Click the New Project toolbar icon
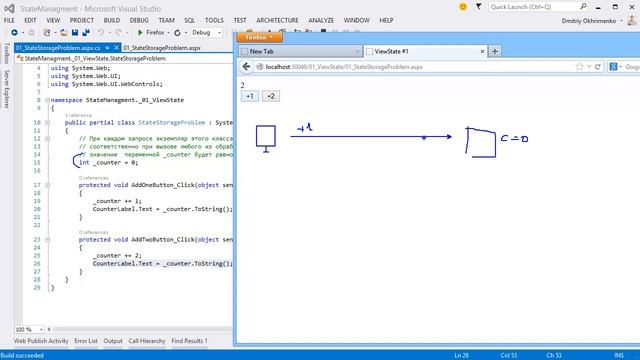The image size is (640, 360). (x=47, y=32)
